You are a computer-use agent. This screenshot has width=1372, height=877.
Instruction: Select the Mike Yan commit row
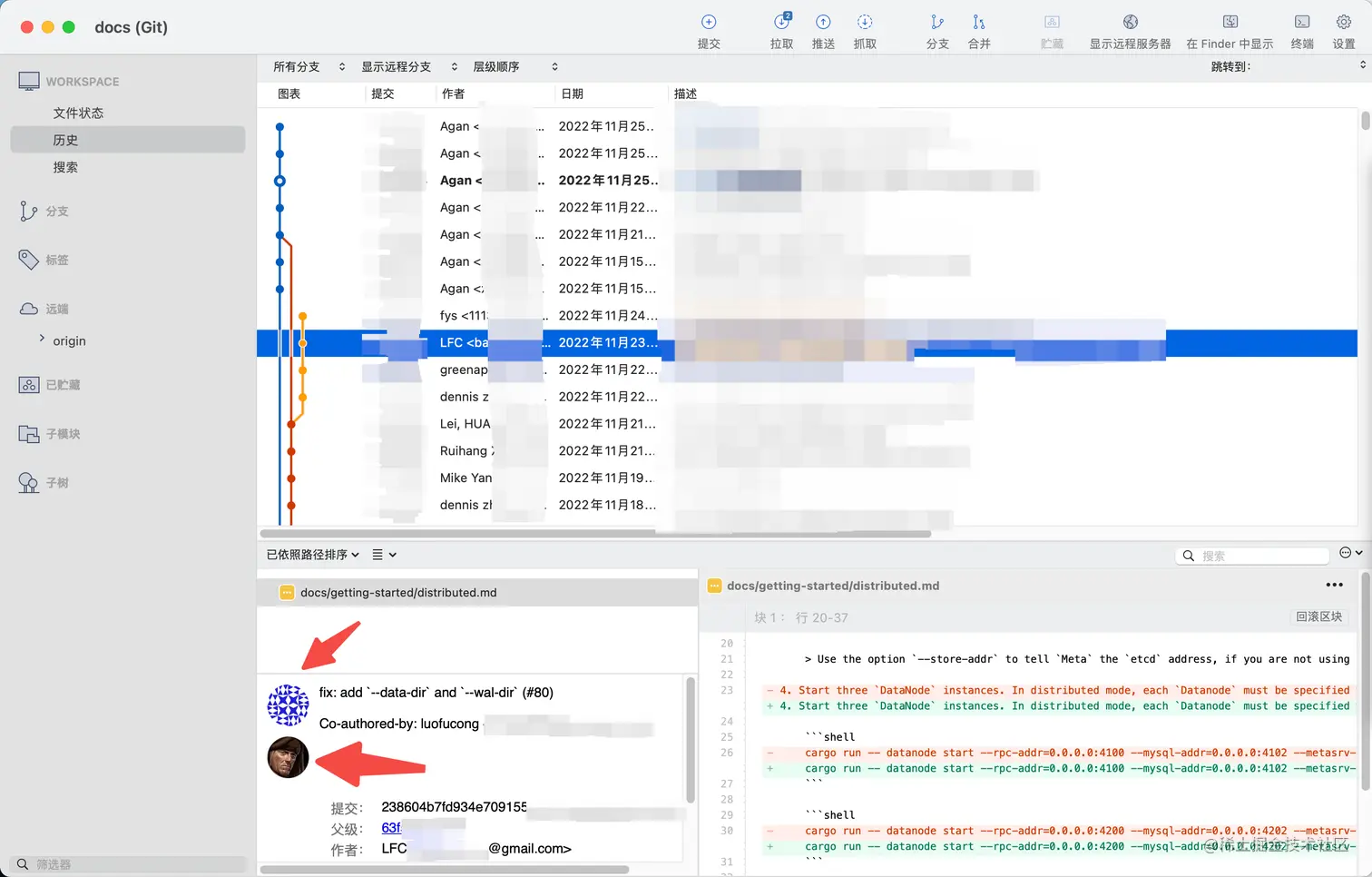807,478
